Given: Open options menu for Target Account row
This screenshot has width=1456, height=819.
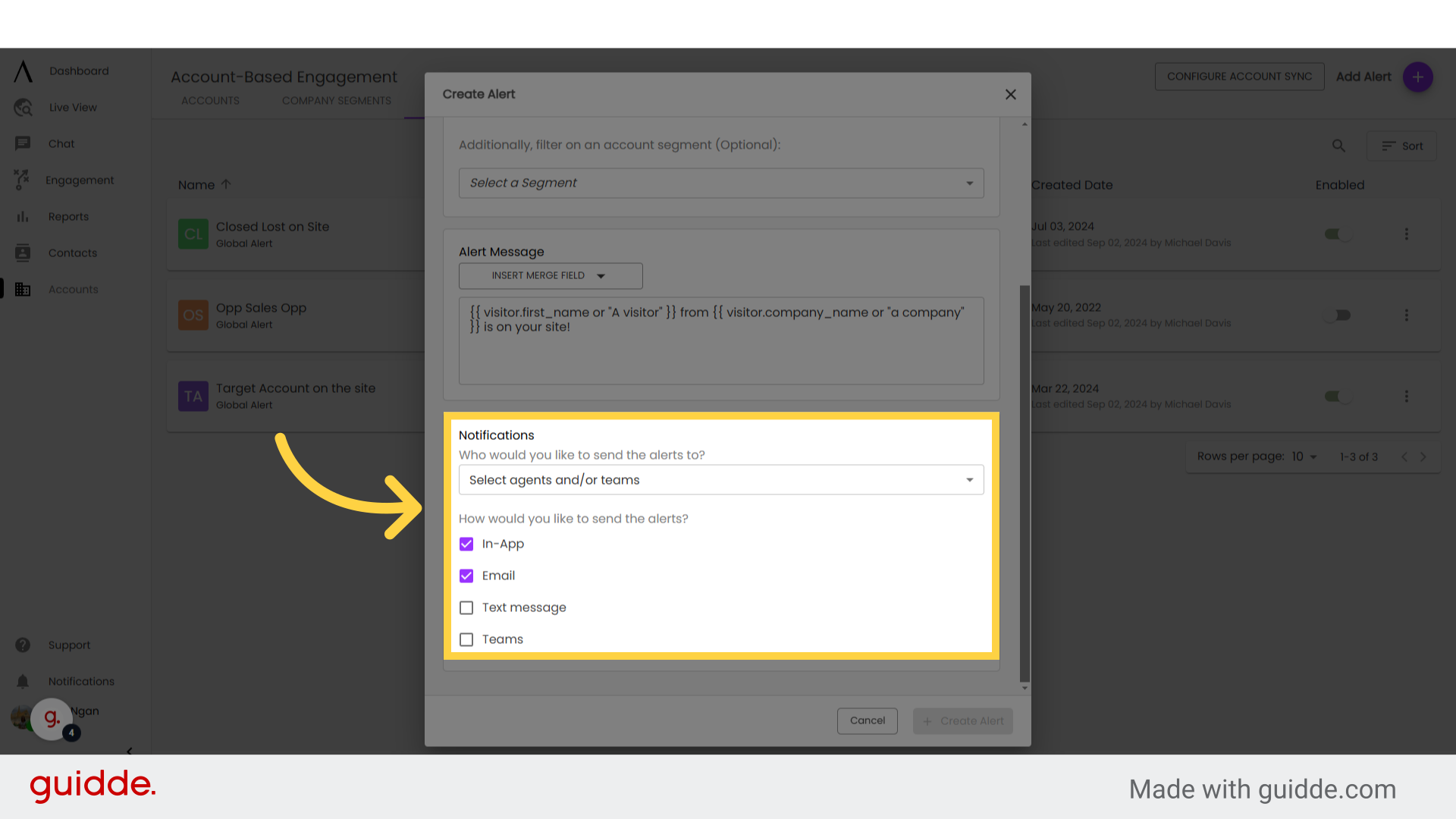Looking at the screenshot, I should 1406,396.
